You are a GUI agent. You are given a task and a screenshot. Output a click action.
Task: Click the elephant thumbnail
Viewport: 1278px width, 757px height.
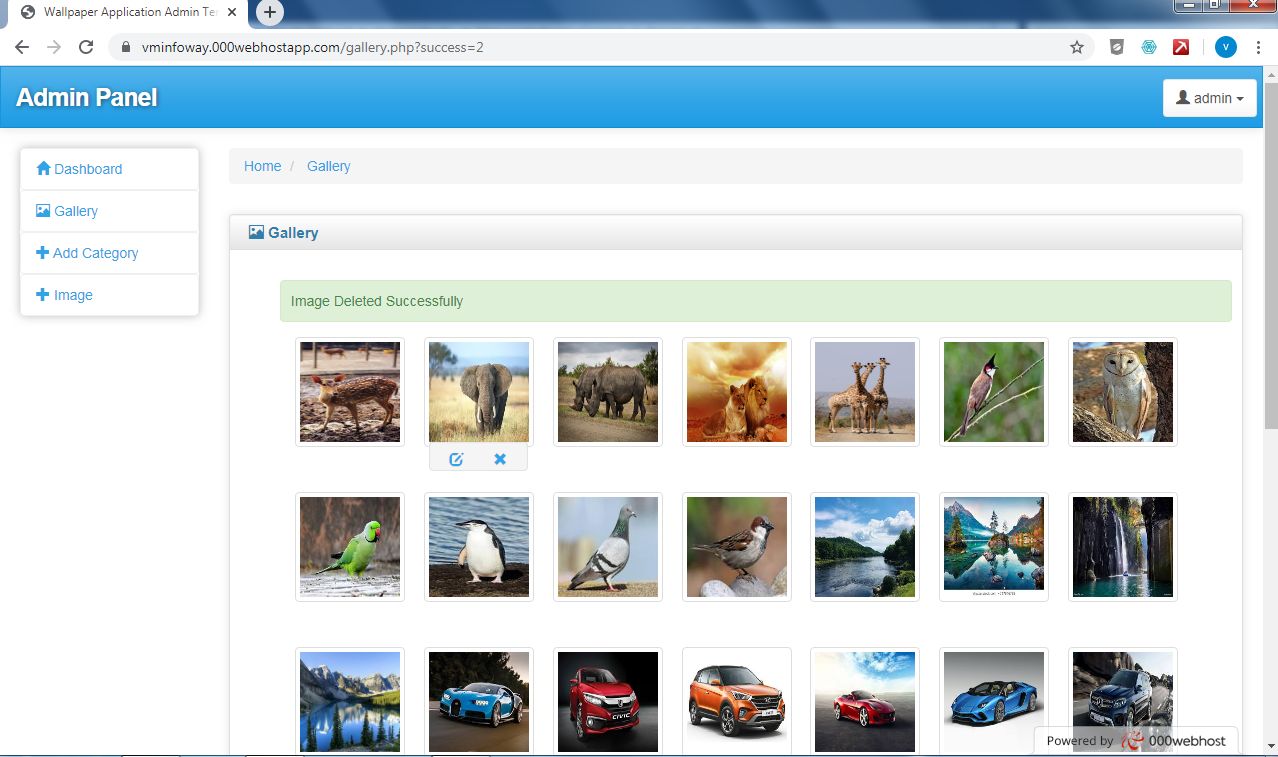pyautogui.click(x=479, y=392)
